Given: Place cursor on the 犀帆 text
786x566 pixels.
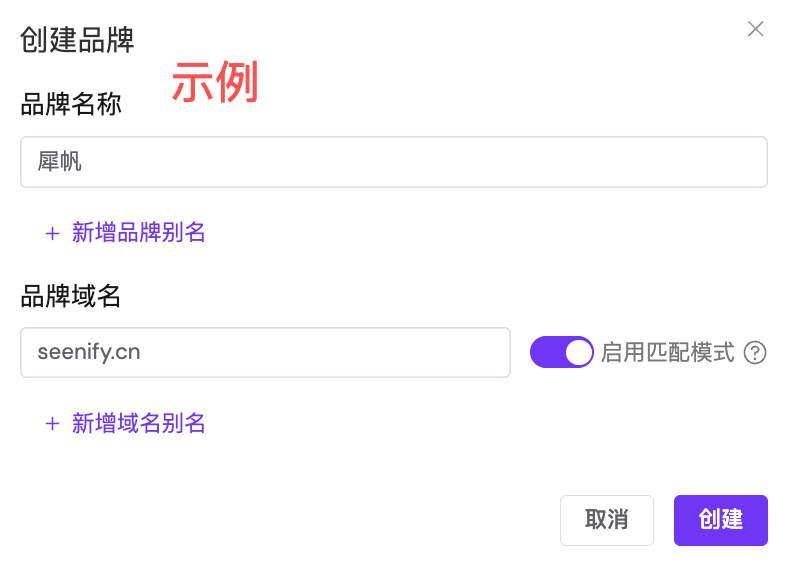Looking at the screenshot, I should tap(59, 162).
